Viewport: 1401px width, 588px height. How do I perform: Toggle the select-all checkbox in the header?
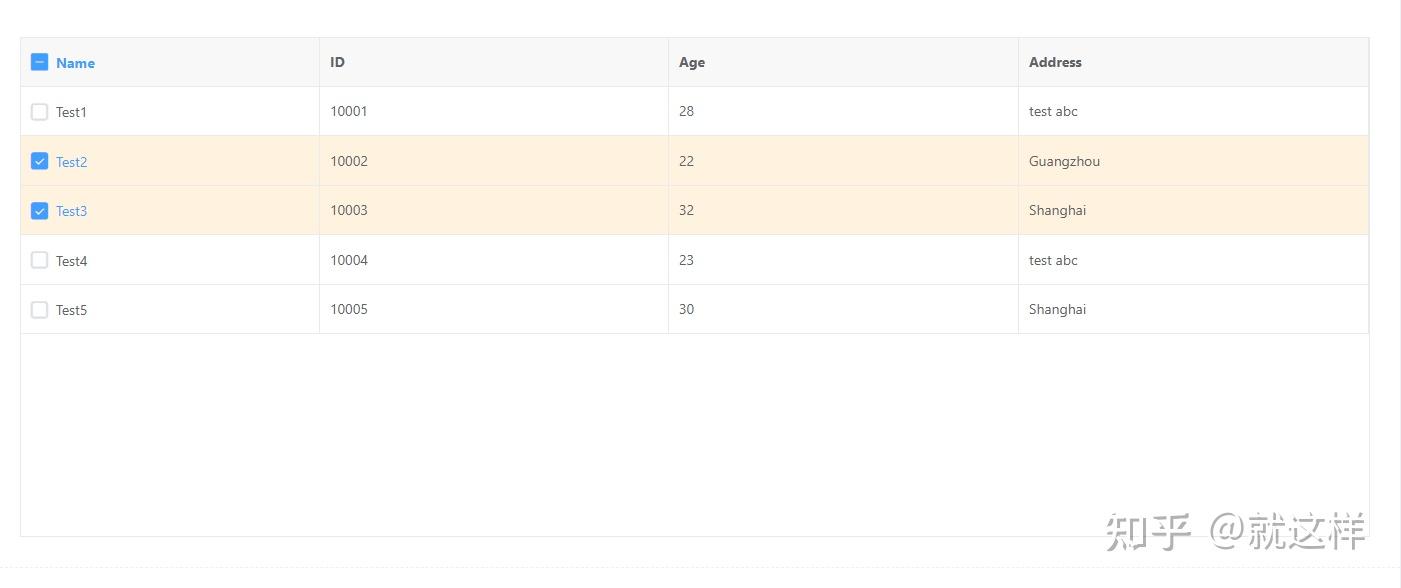(39, 61)
